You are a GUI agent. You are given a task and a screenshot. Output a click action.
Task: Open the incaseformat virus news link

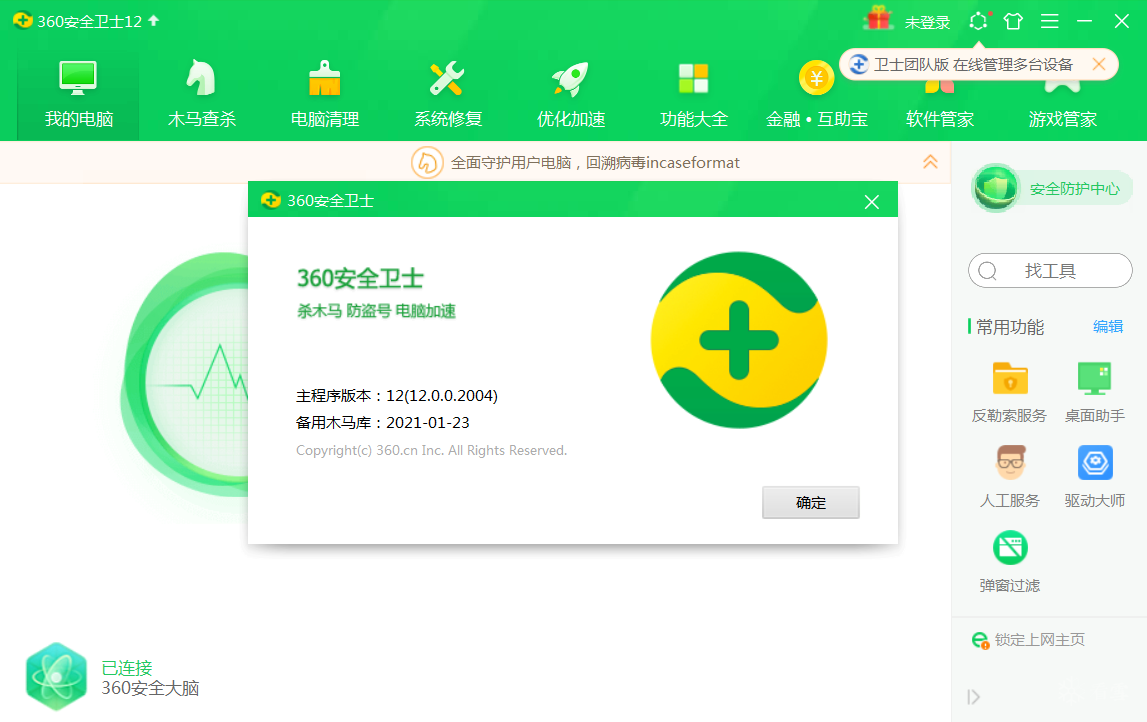(x=595, y=162)
